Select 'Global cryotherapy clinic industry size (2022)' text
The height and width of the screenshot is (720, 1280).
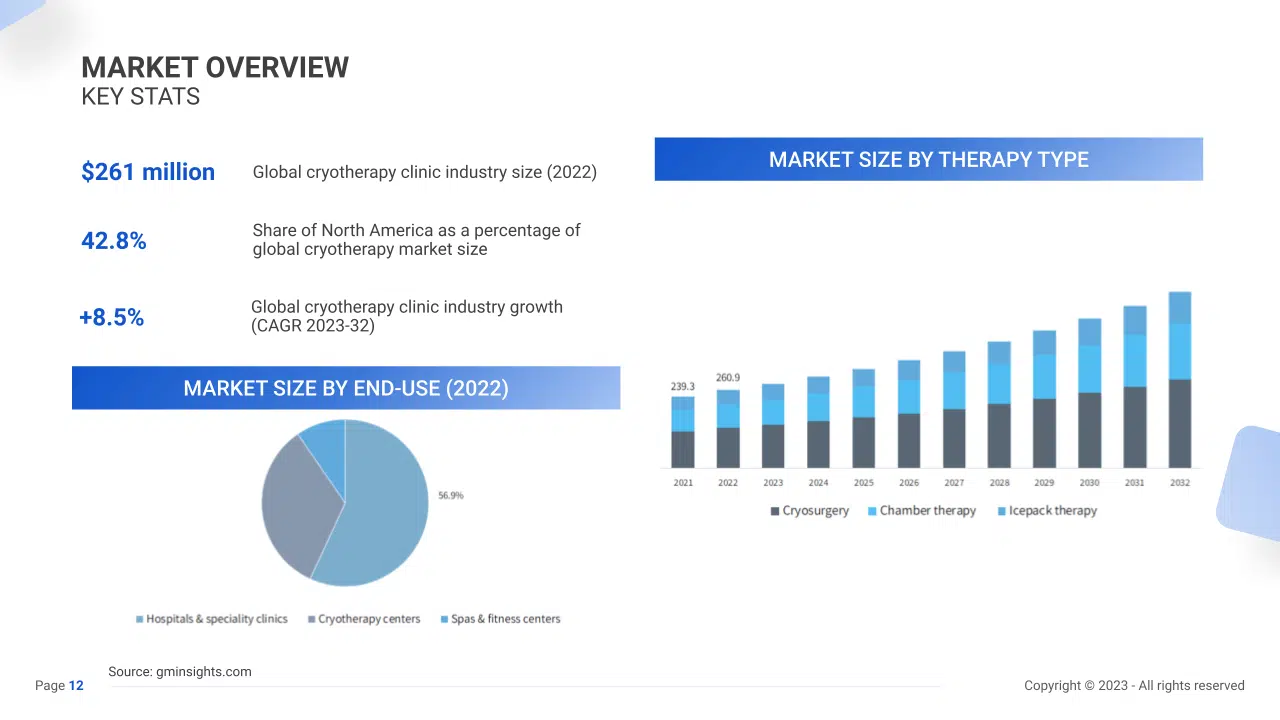click(424, 172)
